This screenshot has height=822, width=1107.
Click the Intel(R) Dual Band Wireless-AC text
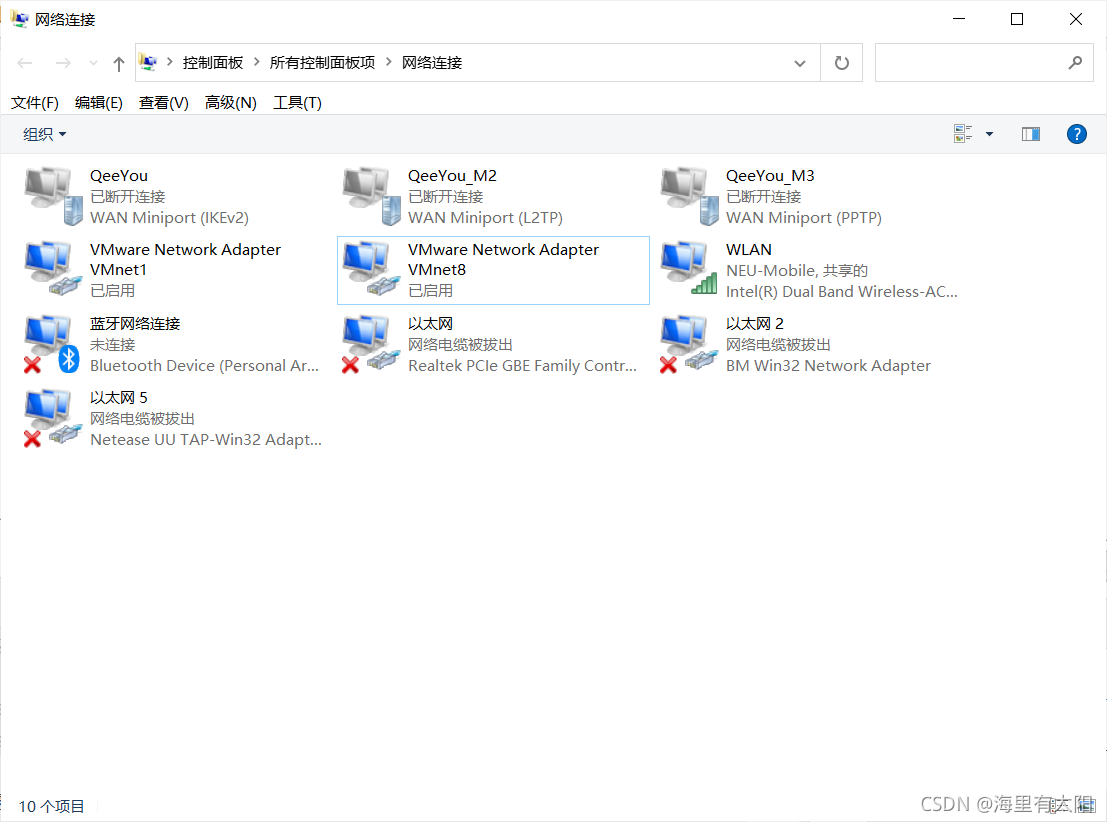coord(842,292)
